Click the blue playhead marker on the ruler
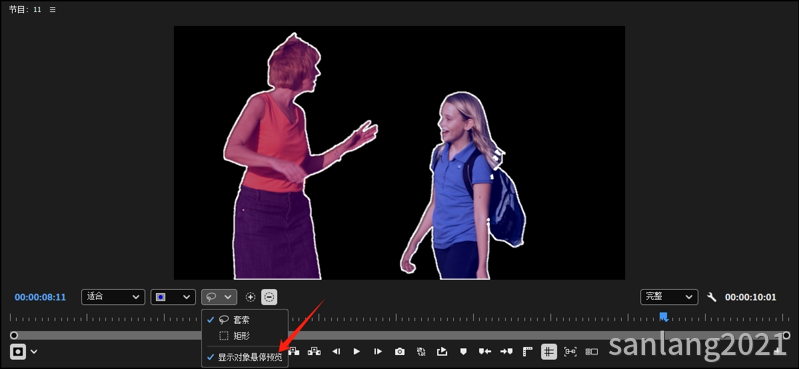 pyautogui.click(x=663, y=317)
